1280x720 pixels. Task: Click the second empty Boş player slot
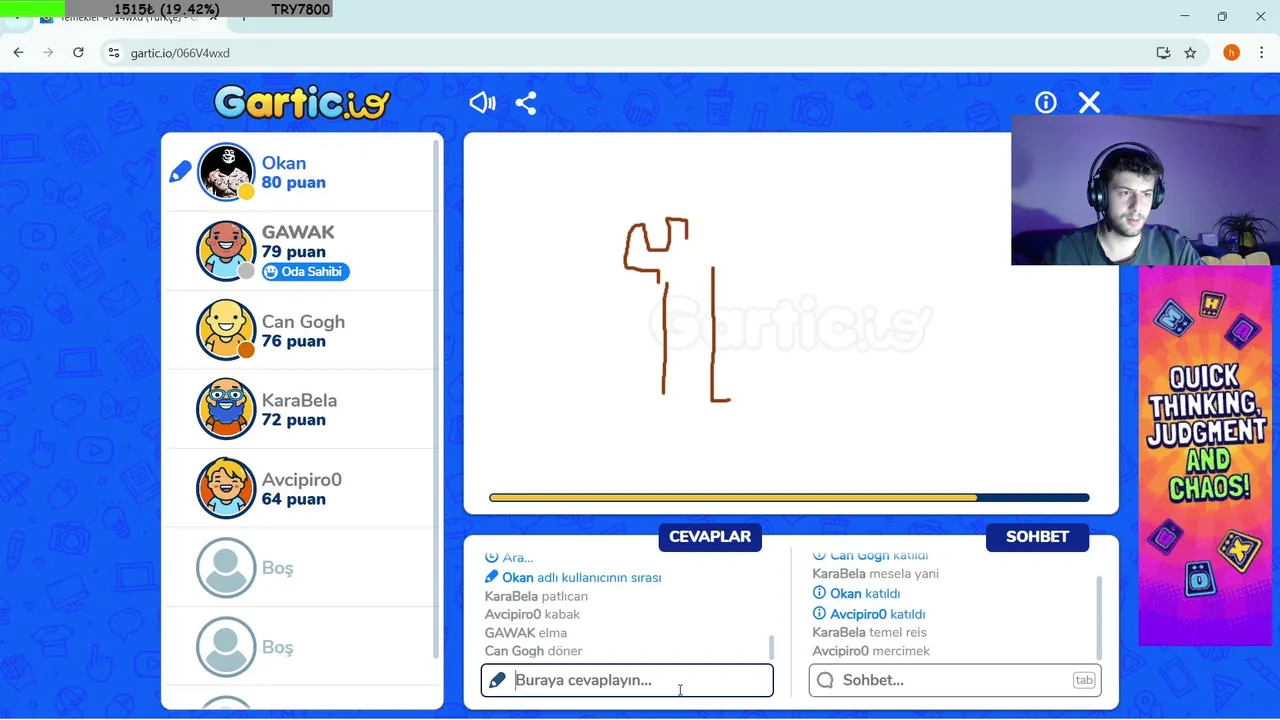coord(301,647)
